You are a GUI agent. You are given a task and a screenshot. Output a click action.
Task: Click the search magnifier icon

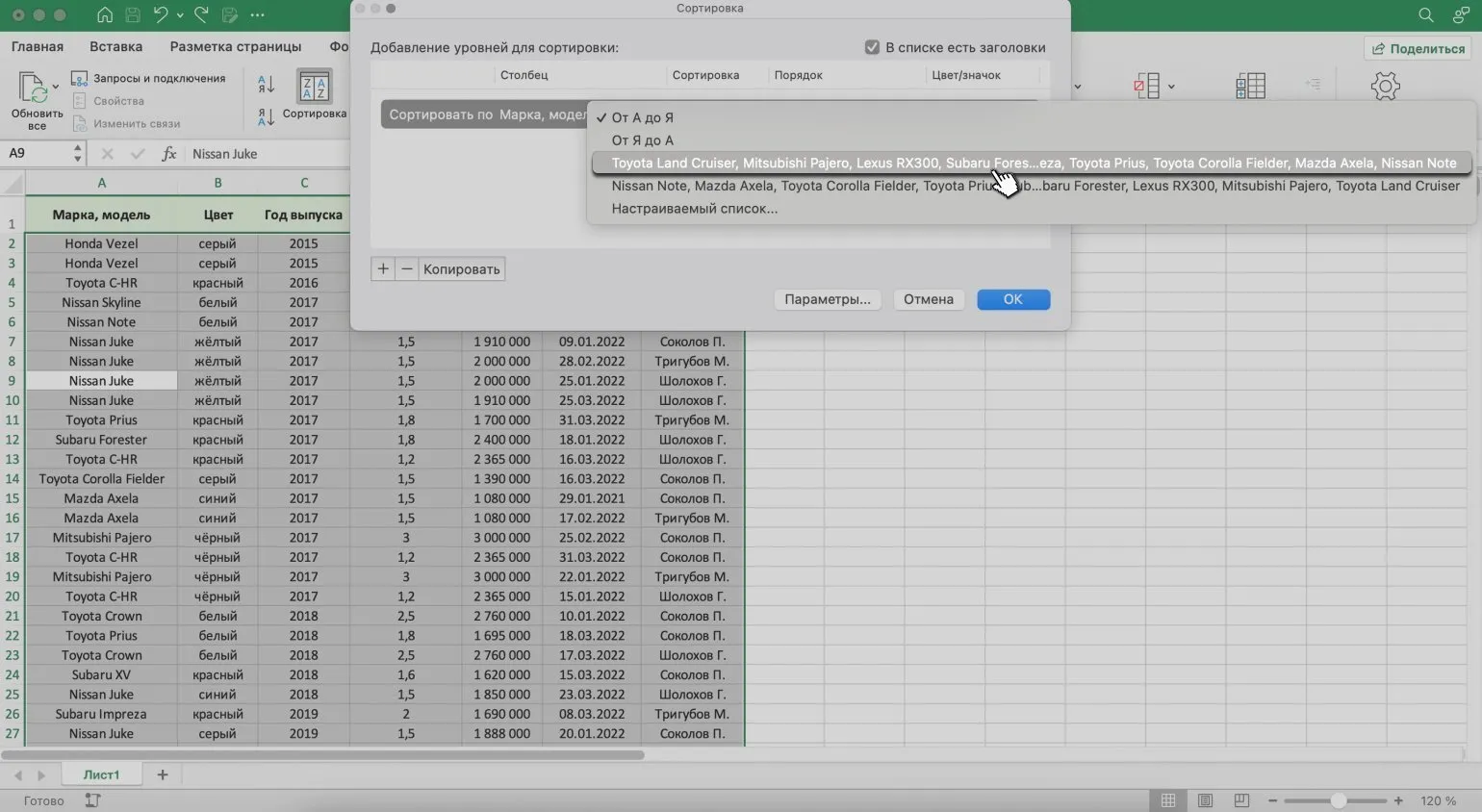coord(1425,15)
